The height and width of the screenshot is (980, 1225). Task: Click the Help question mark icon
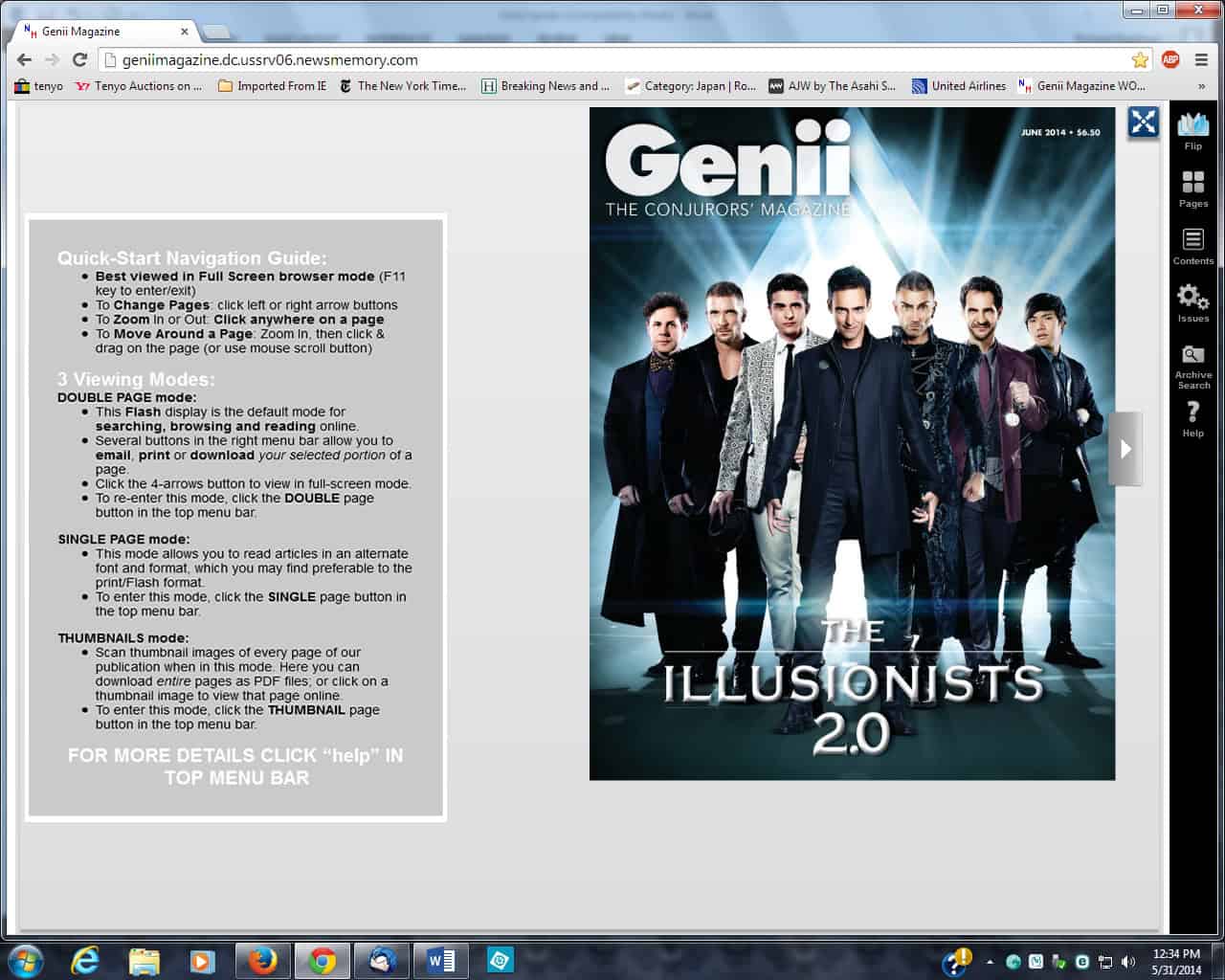pyautogui.click(x=1192, y=417)
